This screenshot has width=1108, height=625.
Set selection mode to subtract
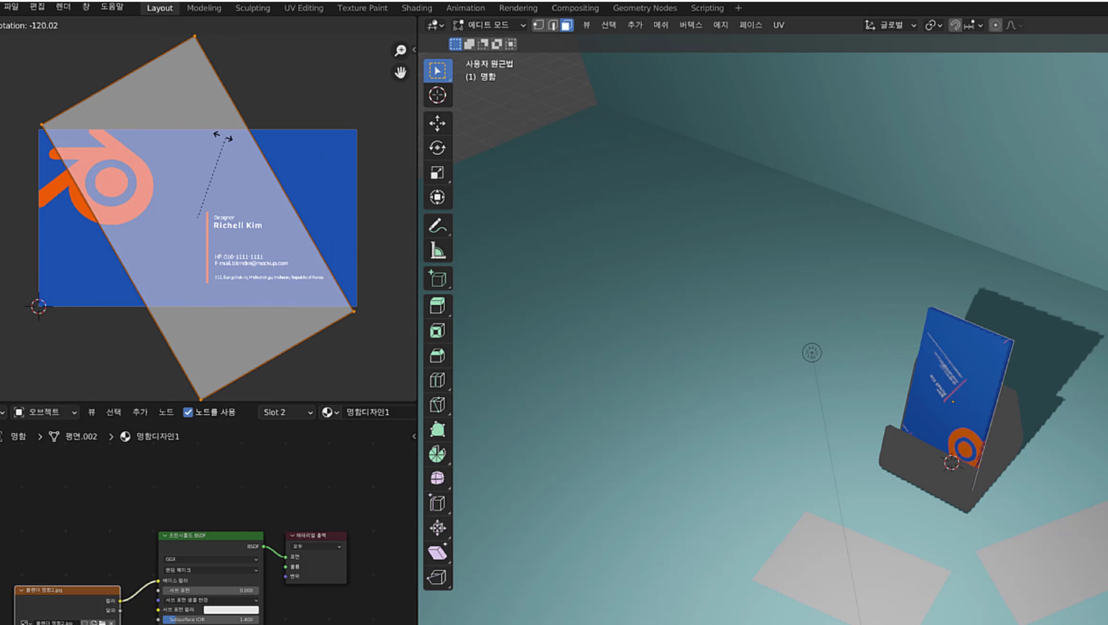[x=483, y=44]
